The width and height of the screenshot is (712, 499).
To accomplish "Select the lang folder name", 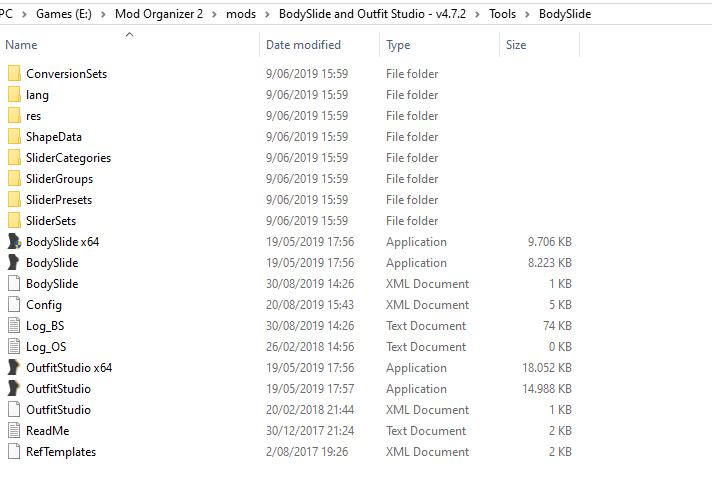I will pyautogui.click(x=37, y=95).
